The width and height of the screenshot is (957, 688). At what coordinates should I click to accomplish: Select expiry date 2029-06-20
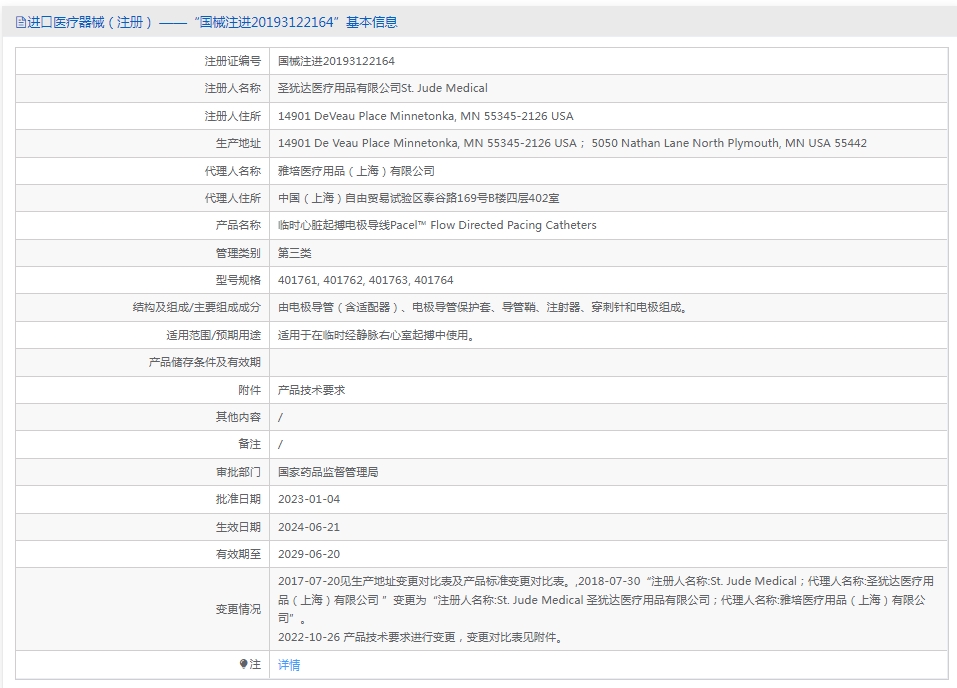[x=309, y=554]
